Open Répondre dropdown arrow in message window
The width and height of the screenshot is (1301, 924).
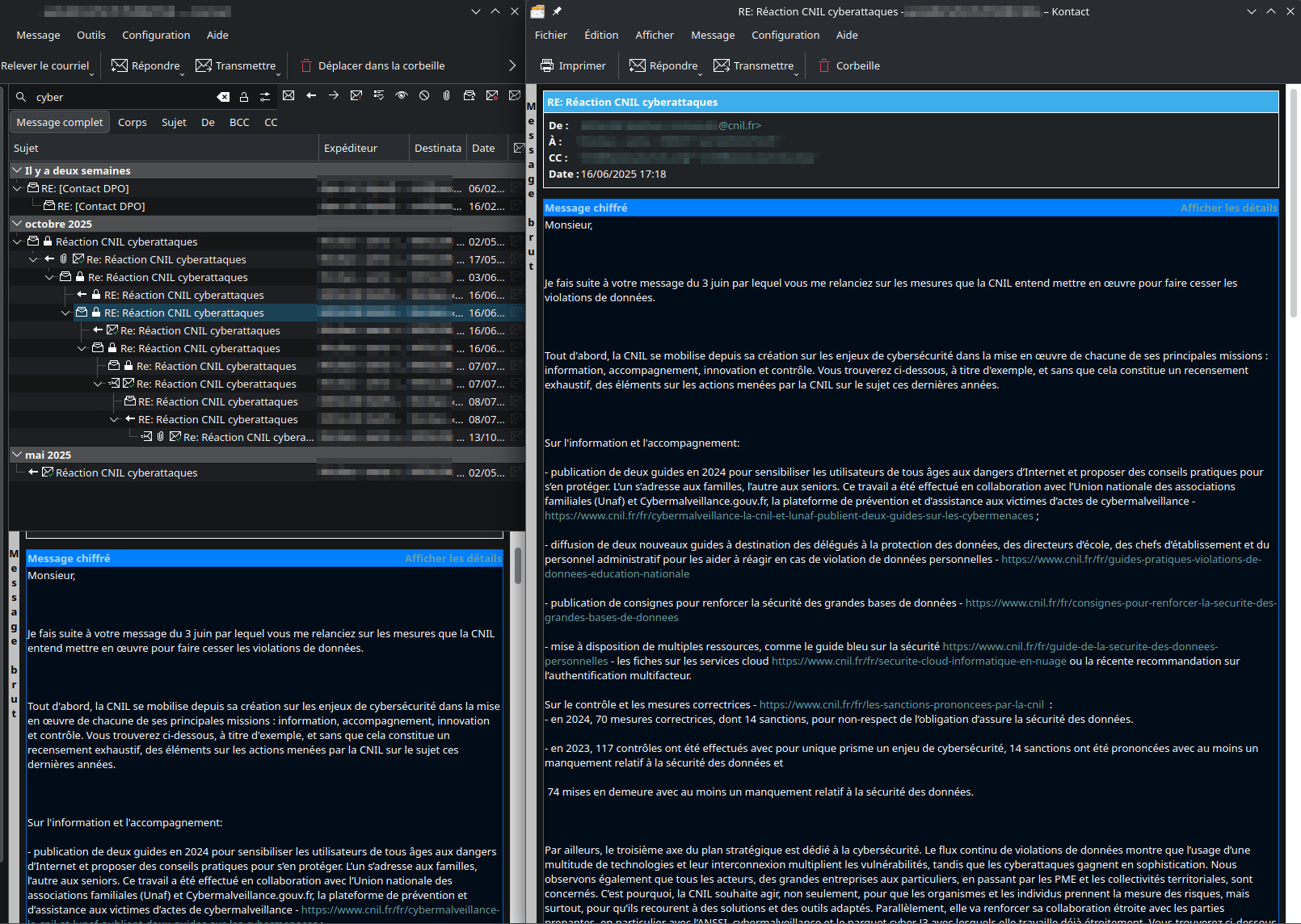click(x=701, y=73)
